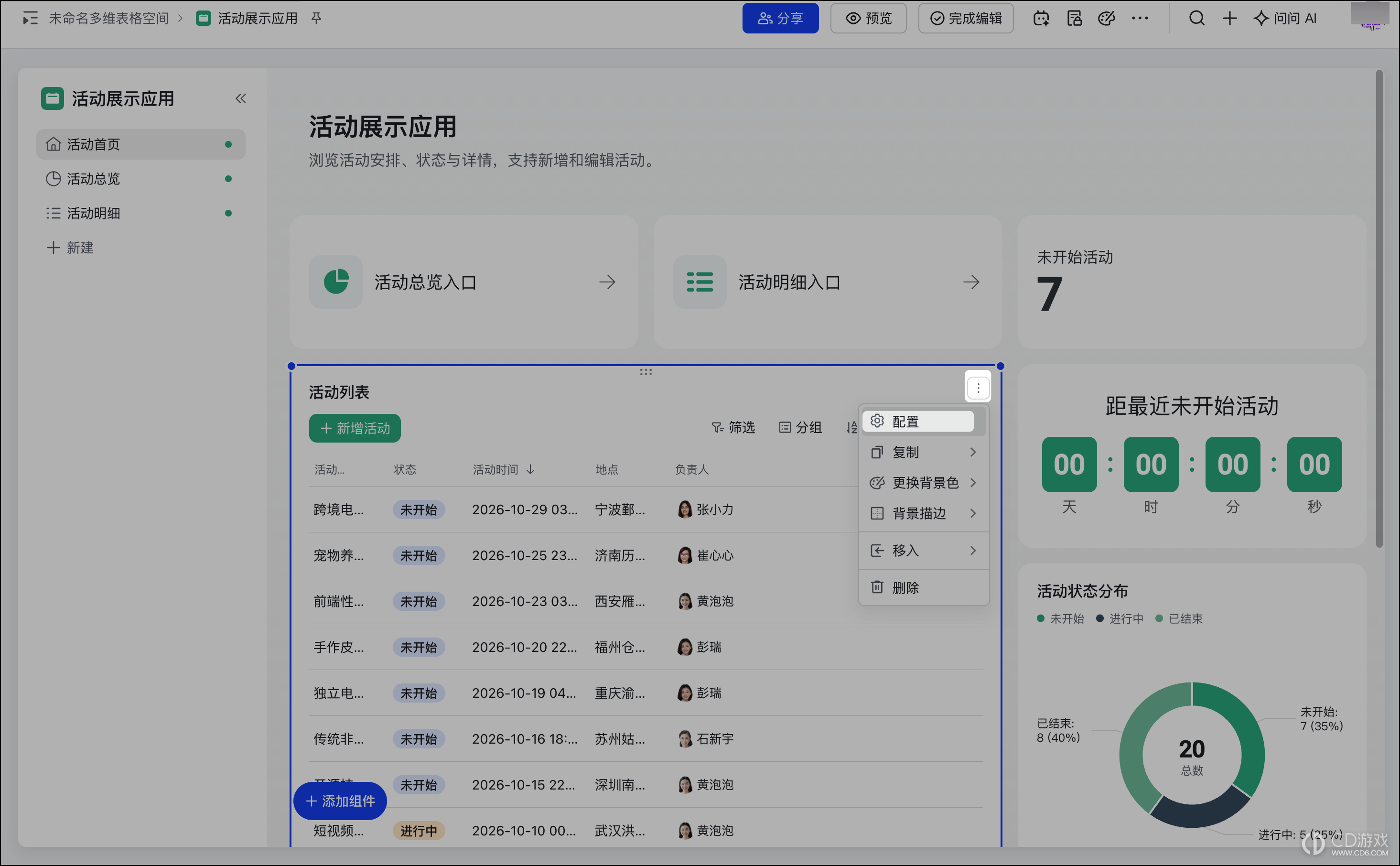Click the blue 添加组件 button
1400x866 pixels.
340,801
